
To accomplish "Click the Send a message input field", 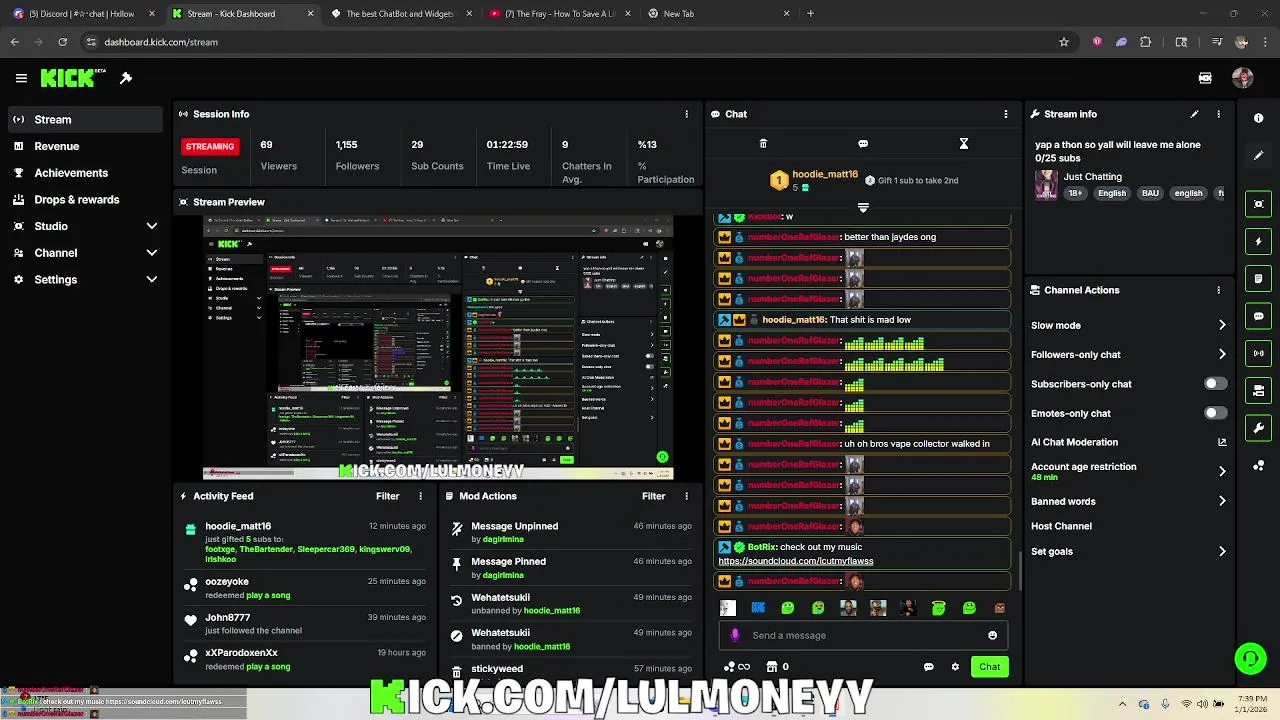I will (863, 635).
